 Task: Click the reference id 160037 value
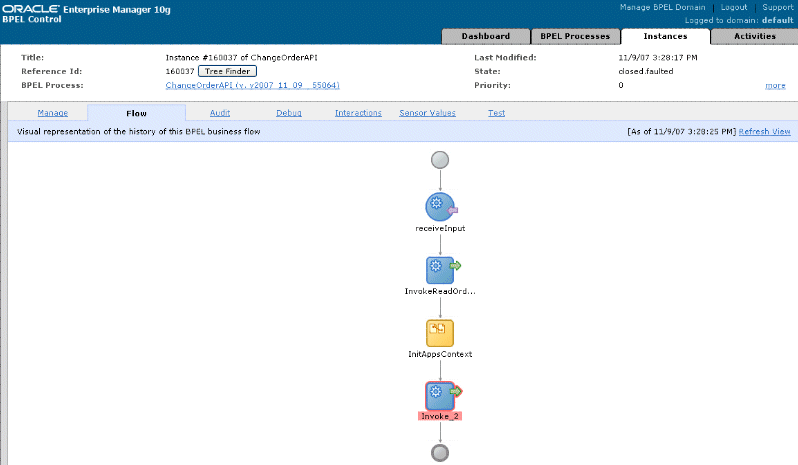click(180, 71)
